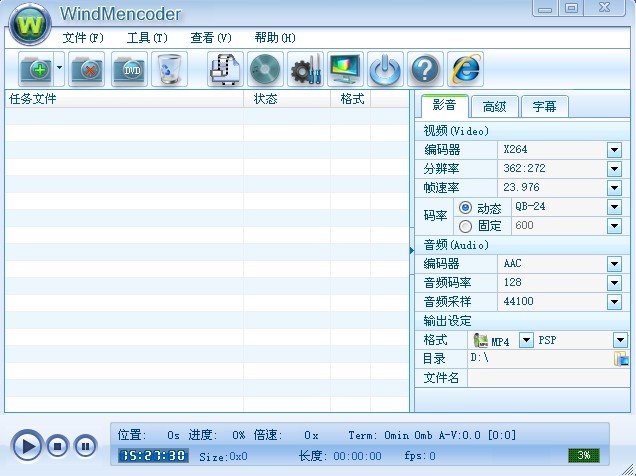The width and height of the screenshot is (636, 476).
Task: Click the 输出设定 section header
Action: [x=522, y=321]
